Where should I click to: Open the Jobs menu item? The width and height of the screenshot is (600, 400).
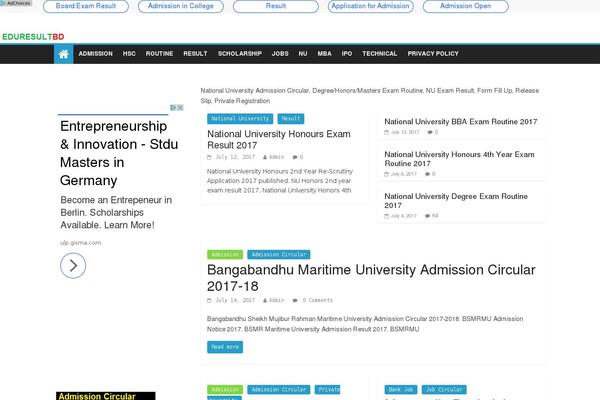(280, 54)
